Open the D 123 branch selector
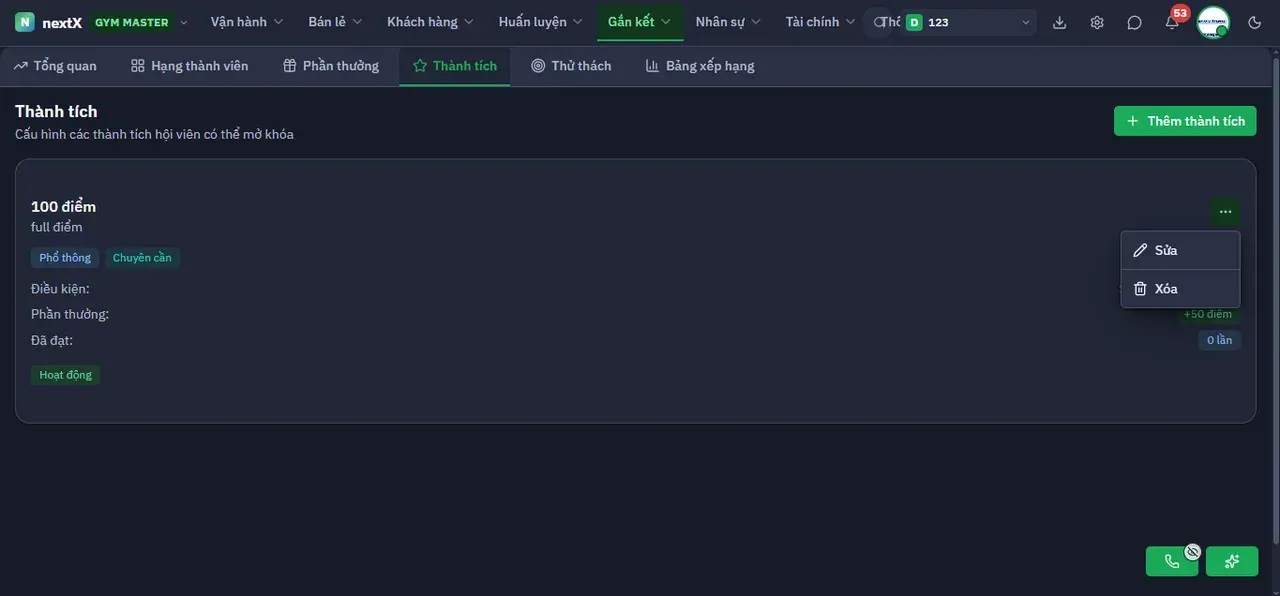 tap(968, 22)
